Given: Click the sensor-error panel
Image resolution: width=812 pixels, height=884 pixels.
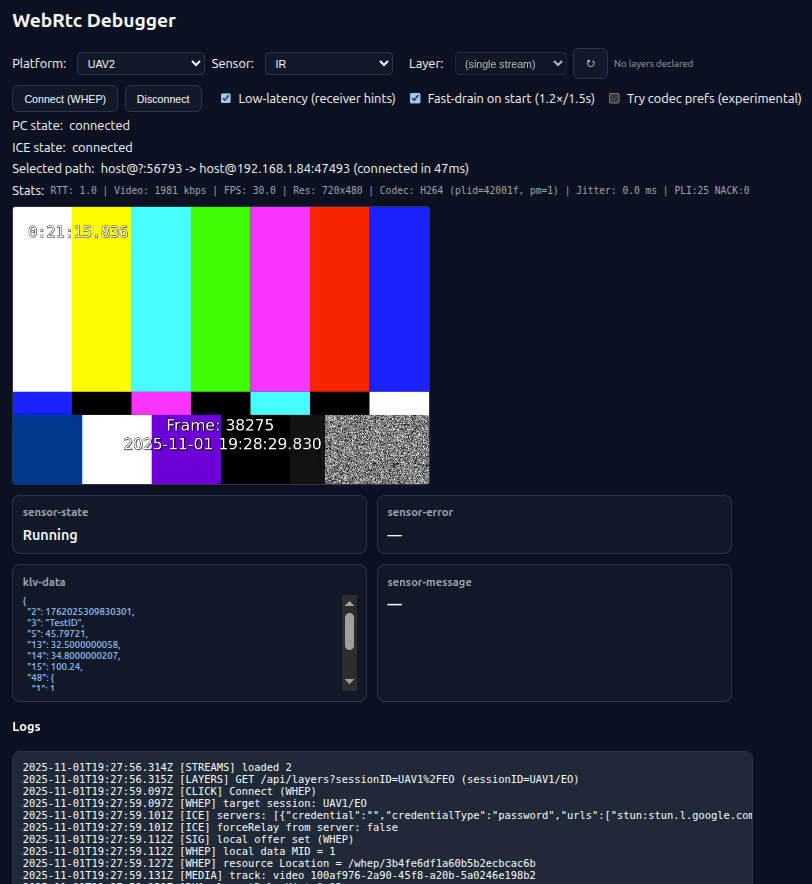Looking at the screenshot, I should pyautogui.click(x=554, y=524).
